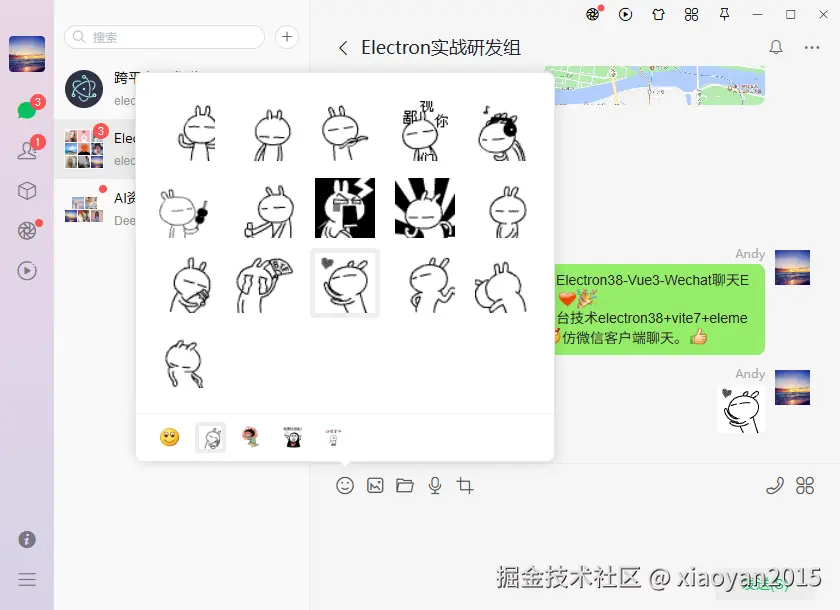Open the hamburger menu at sidebar bottom
The image size is (840, 610).
27,579
